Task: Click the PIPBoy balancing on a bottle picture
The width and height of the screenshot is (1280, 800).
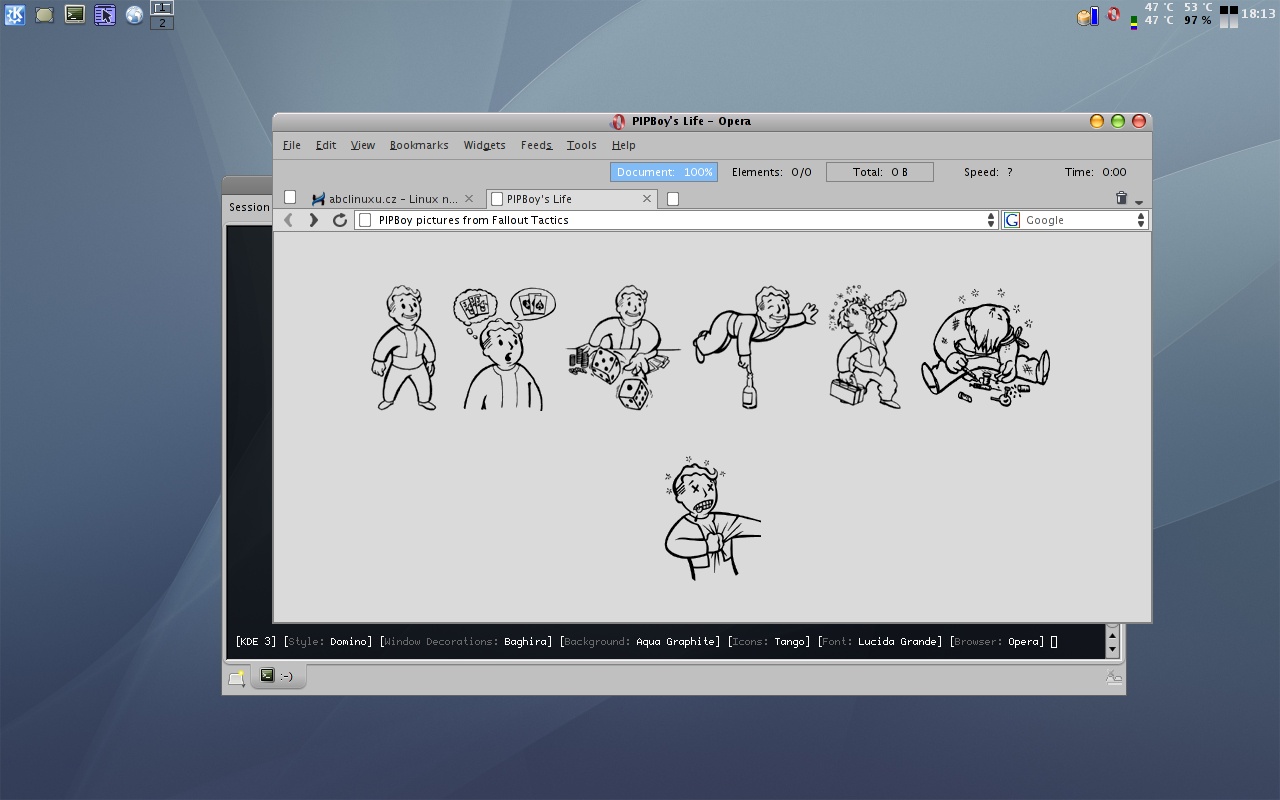Action: click(755, 348)
